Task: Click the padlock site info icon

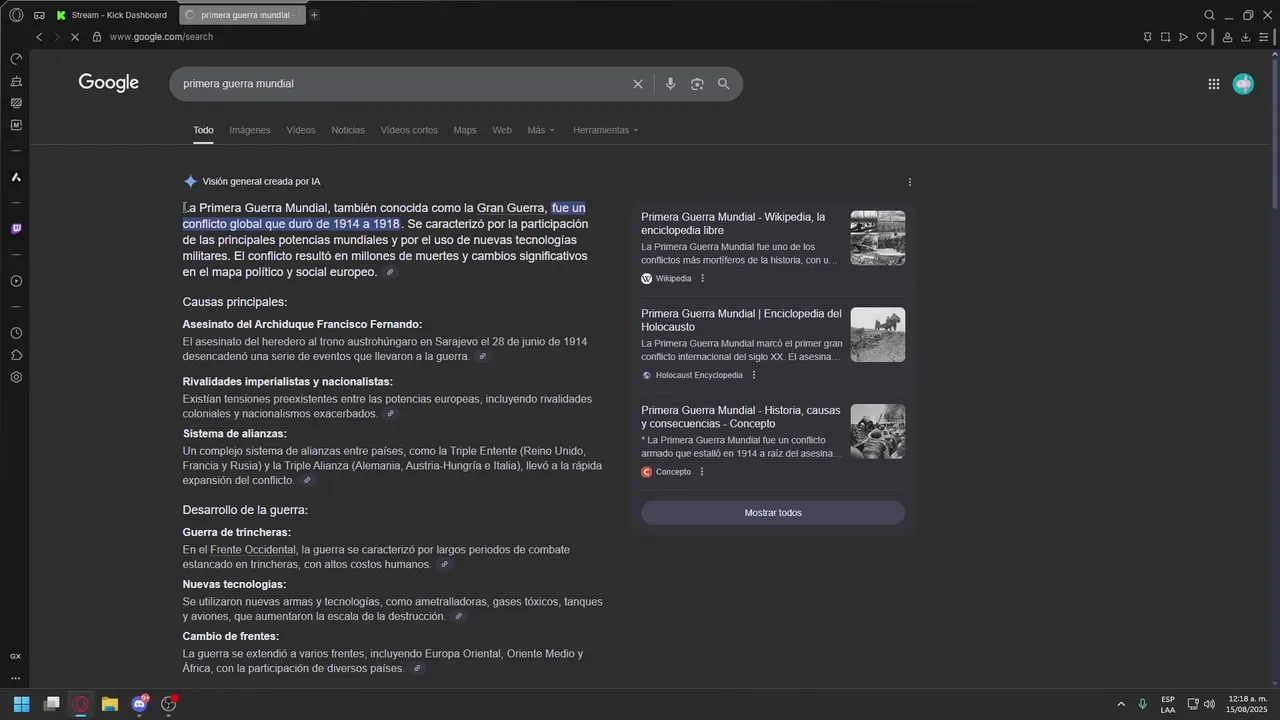Action: coord(97,37)
